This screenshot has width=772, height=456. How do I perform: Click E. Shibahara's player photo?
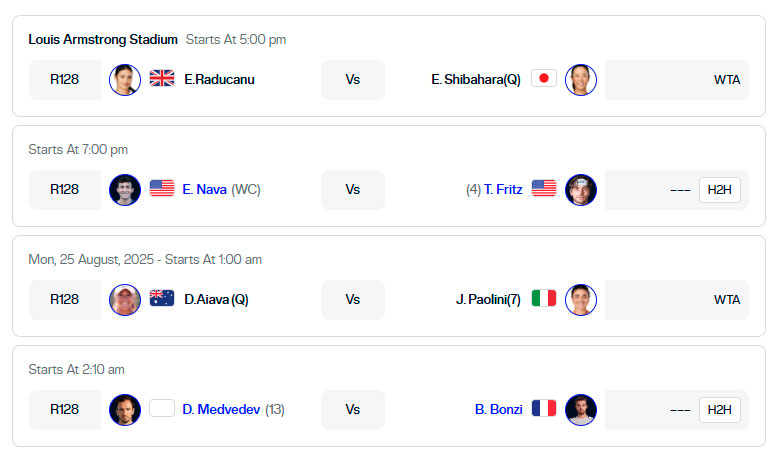point(581,80)
